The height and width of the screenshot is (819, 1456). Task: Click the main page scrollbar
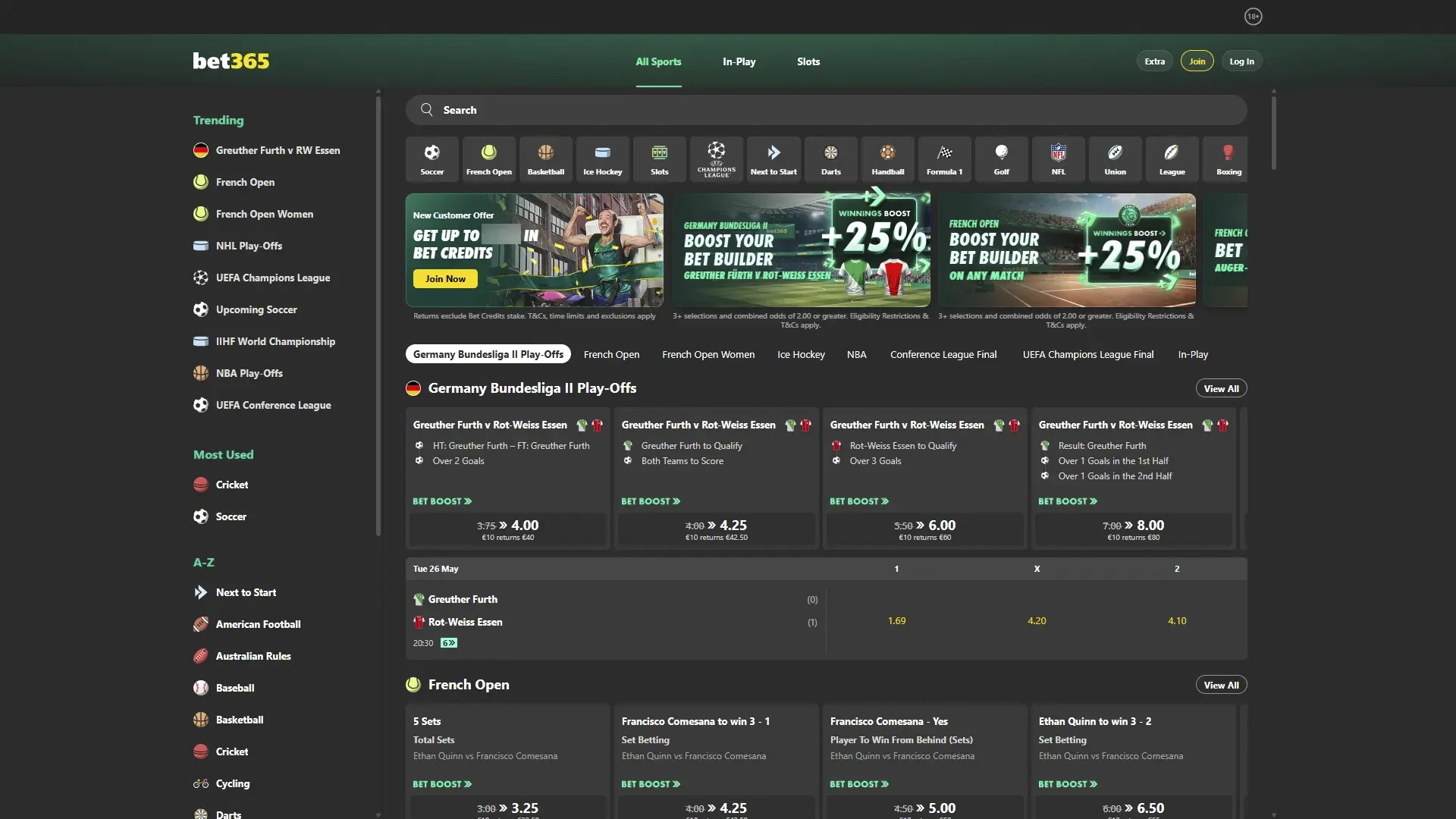tap(1273, 133)
